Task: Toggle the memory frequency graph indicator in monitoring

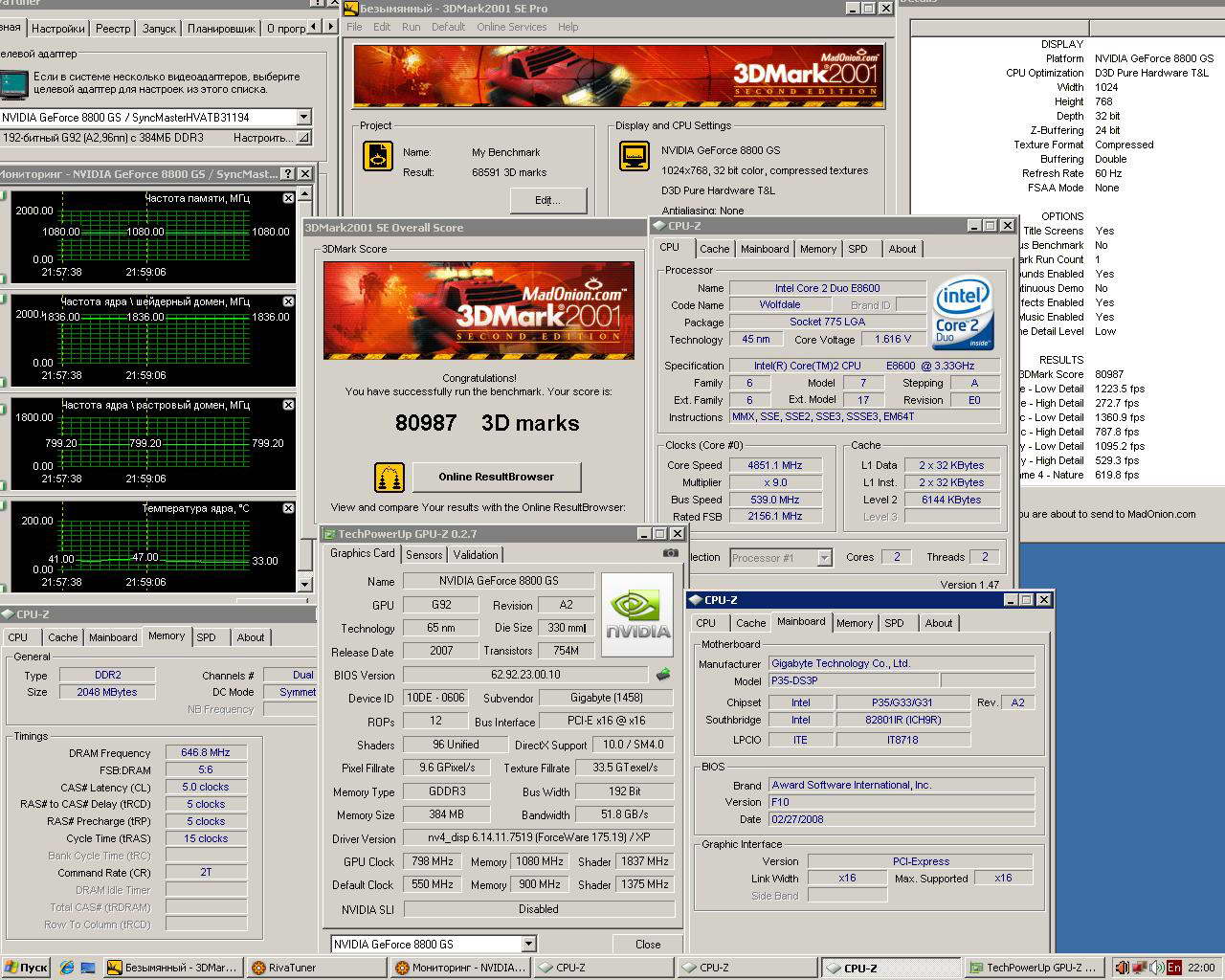Action: [3, 196]
